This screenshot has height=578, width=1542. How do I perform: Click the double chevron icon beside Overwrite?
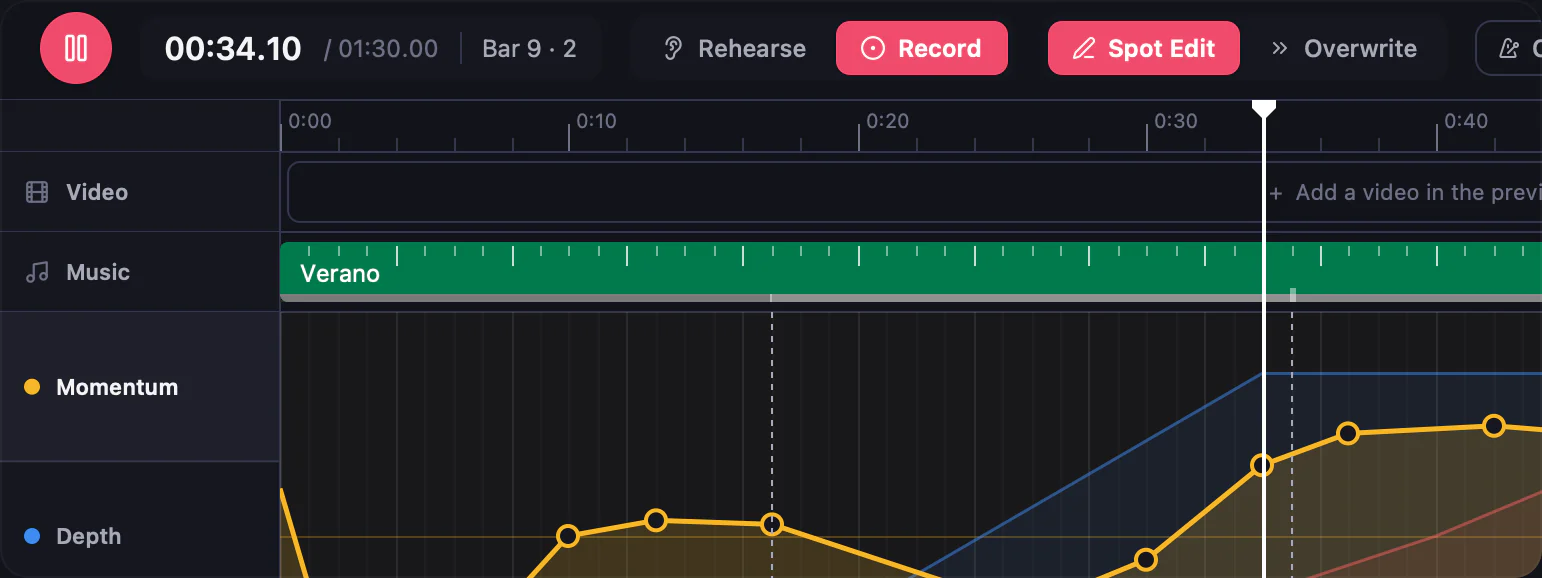pos(1279,48)
